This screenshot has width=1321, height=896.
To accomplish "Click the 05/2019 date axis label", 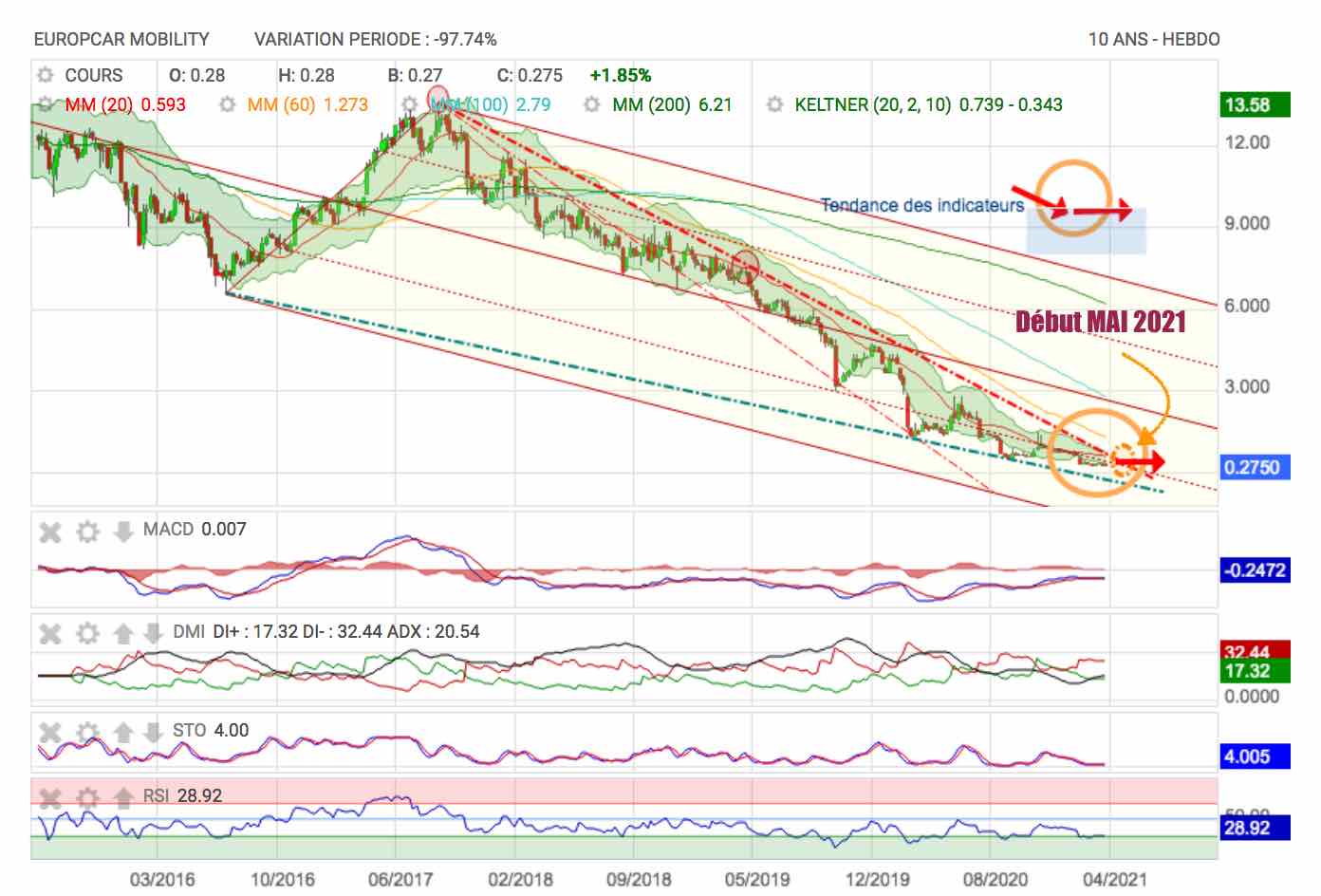I will click(x=757, y=879).
